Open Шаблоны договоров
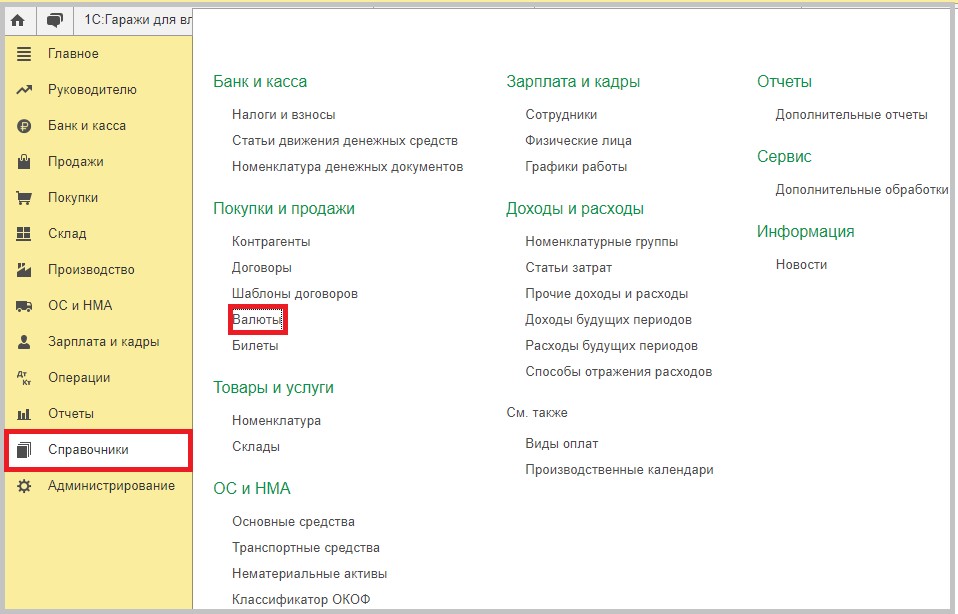 [x=294, y=294]
